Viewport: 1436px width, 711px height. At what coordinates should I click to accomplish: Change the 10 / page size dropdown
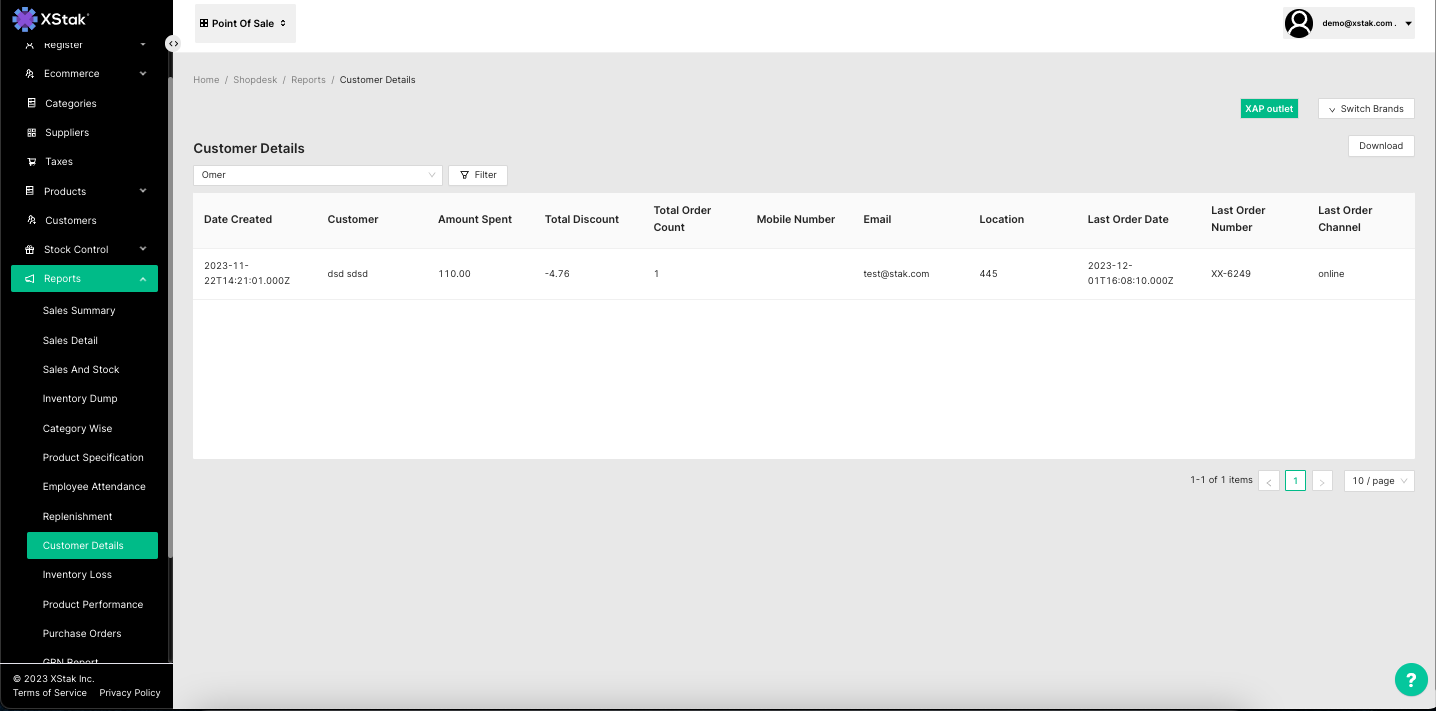pyautogui.click(x=1378, y=481)
